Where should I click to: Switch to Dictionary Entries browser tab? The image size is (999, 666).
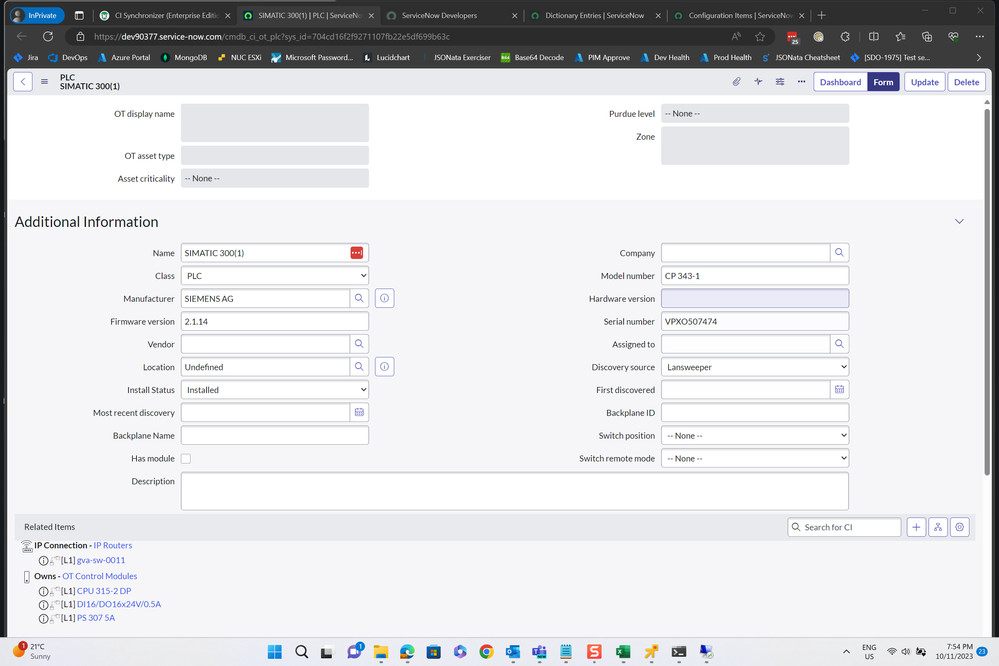[x=595, y=15]
